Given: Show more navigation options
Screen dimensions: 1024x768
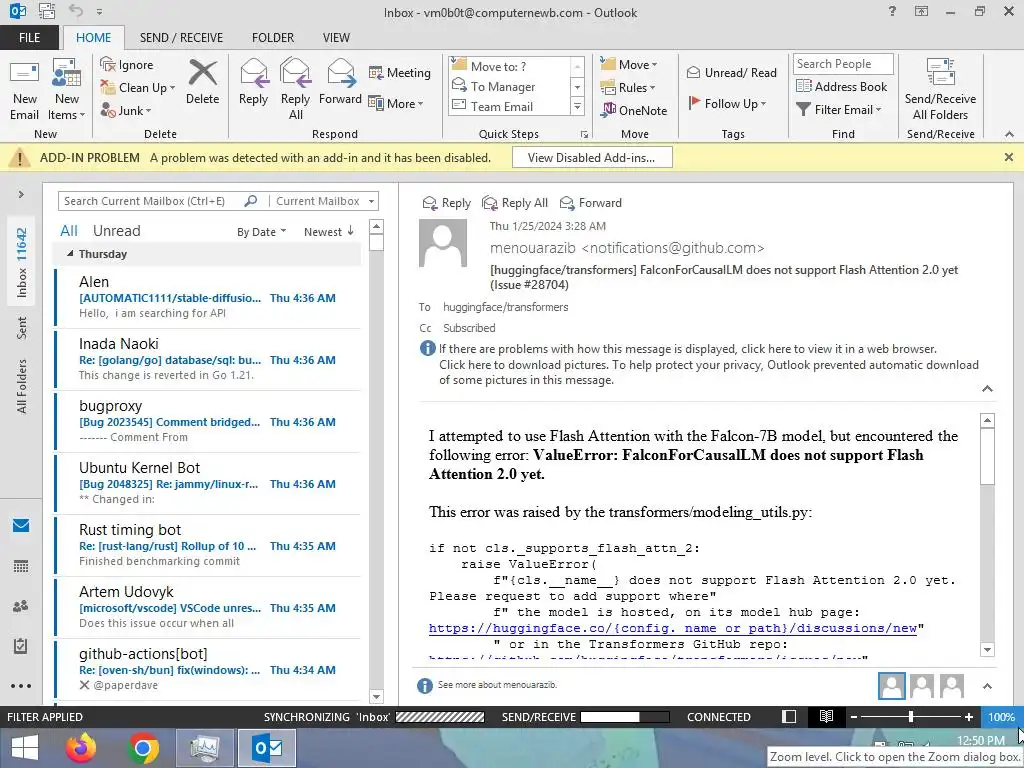Looking at the screenshot, I should 21,686.
